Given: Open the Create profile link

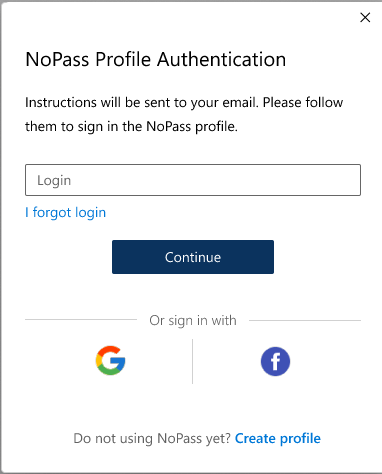Looking at the screenshot, I should click(278, 438).
